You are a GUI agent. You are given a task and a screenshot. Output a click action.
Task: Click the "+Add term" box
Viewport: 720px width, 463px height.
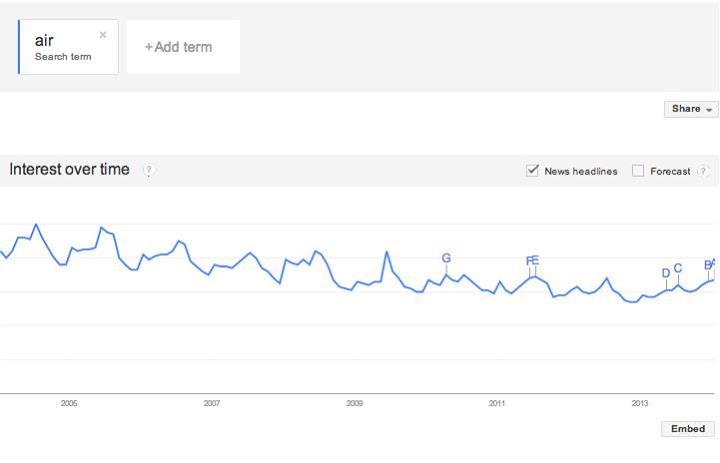182,47
